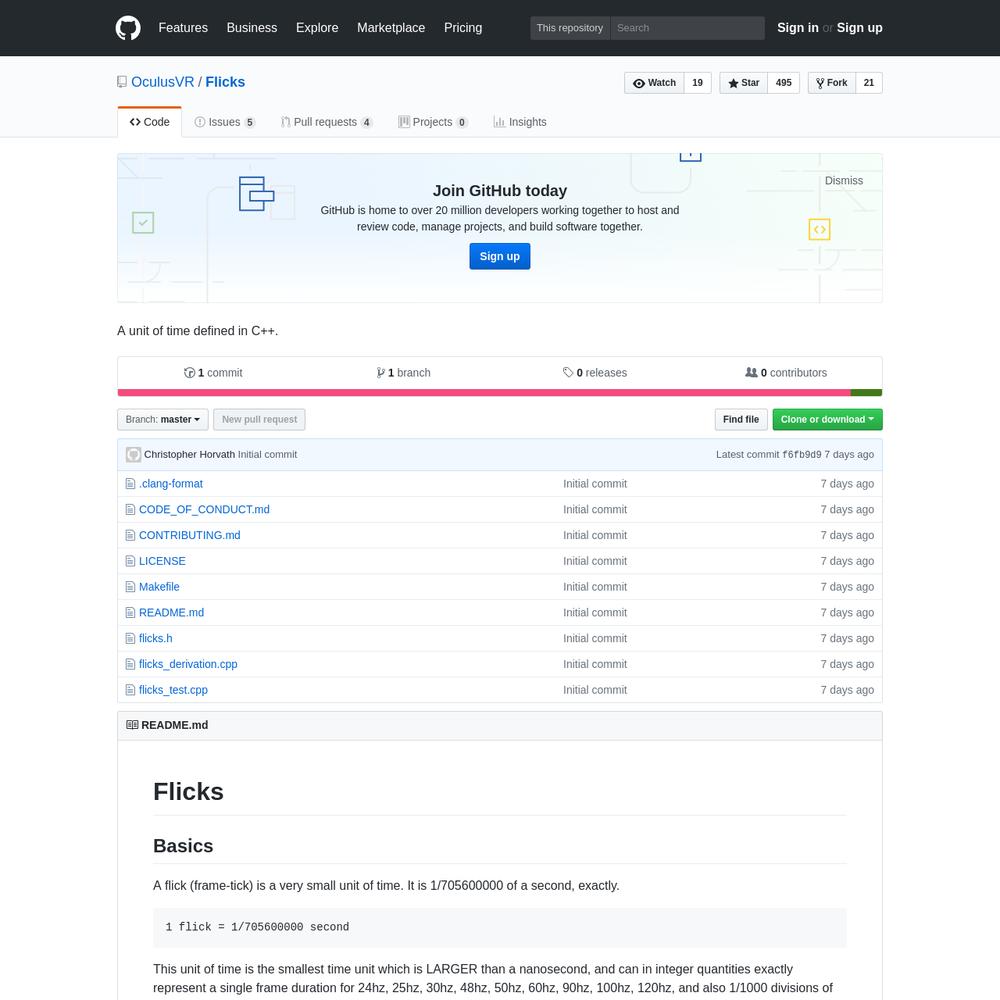Dismiss the Join GitHub today banner
This screenshot has width=1000, height=1000.
[844, 180]
